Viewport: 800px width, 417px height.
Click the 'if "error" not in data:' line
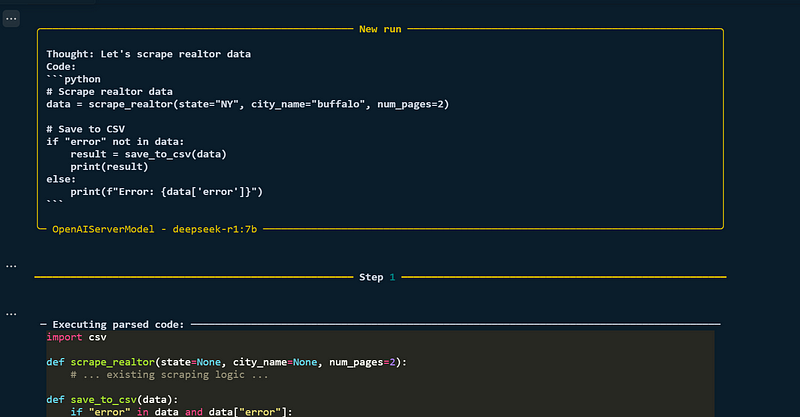tap(115, 142)
